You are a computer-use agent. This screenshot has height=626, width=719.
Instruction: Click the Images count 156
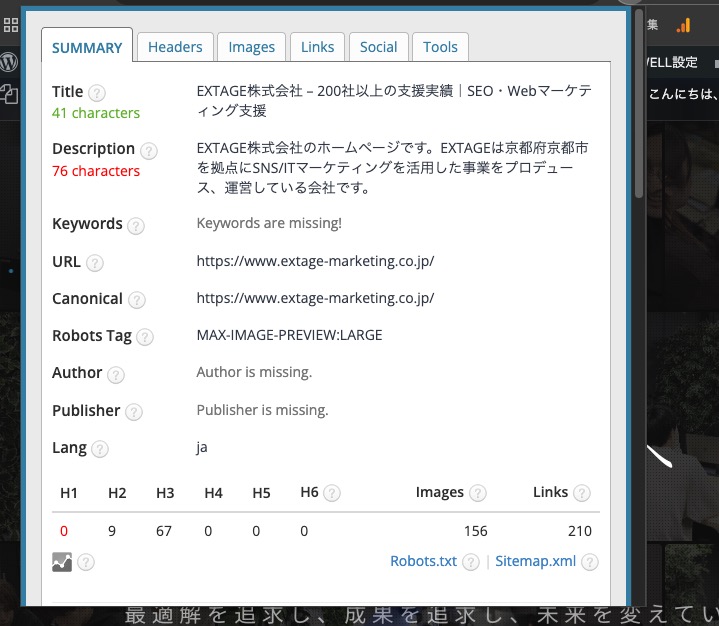tap(476, 531)
